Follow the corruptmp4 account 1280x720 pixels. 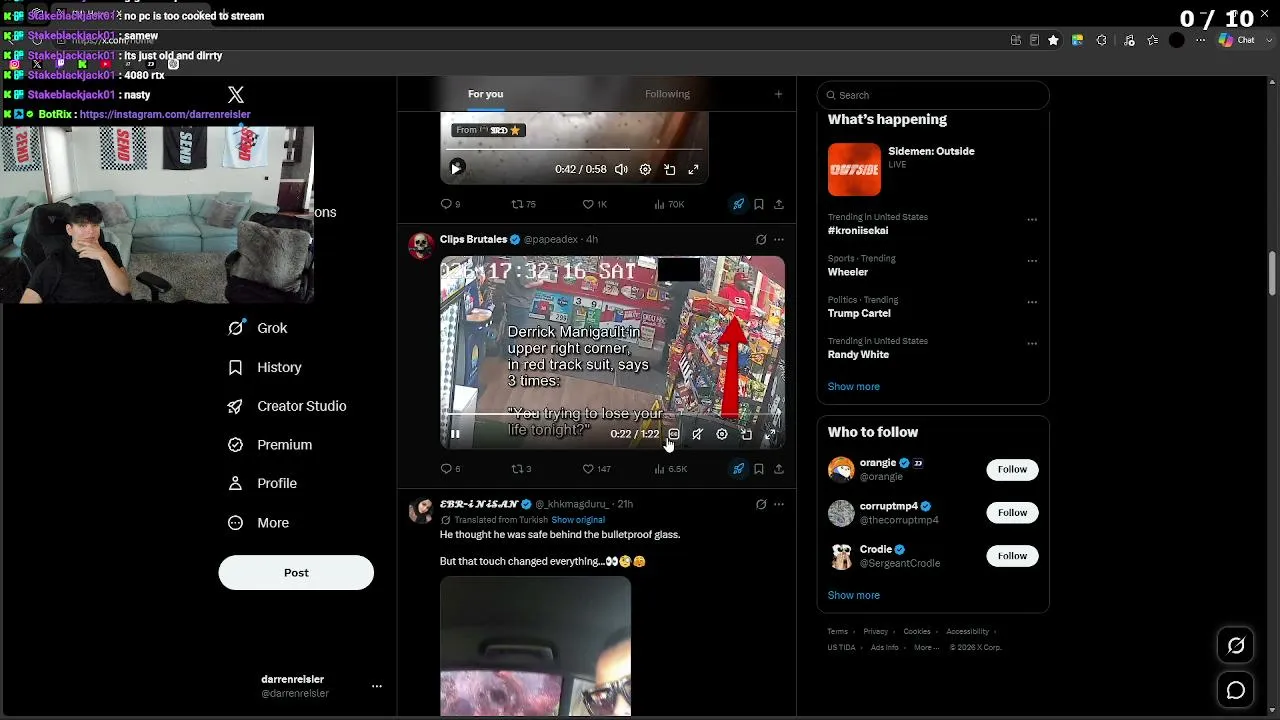pyautogui.click(x=1012, y=512)
